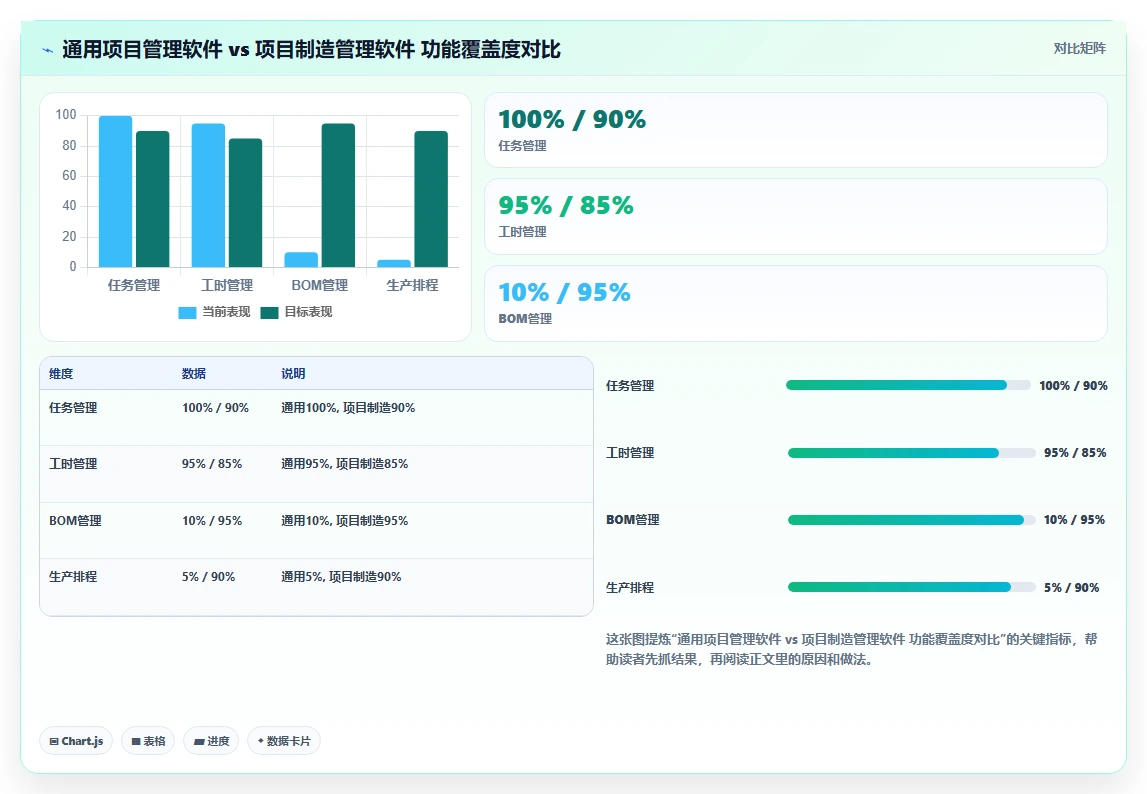The width and height of the screenshot is (1147, 794).
Task: Click the 工时管理 progress bar
Action: click(911, 453)
